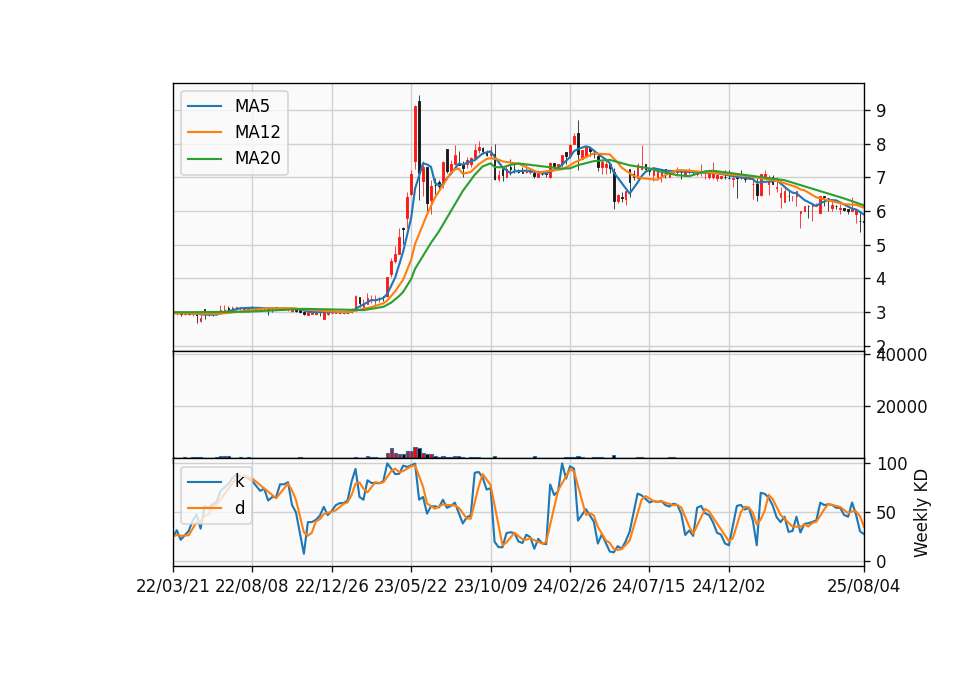This screenshot has height=690, width=960.
Task: Click the MA12 legend label
Action: [257, 132]
